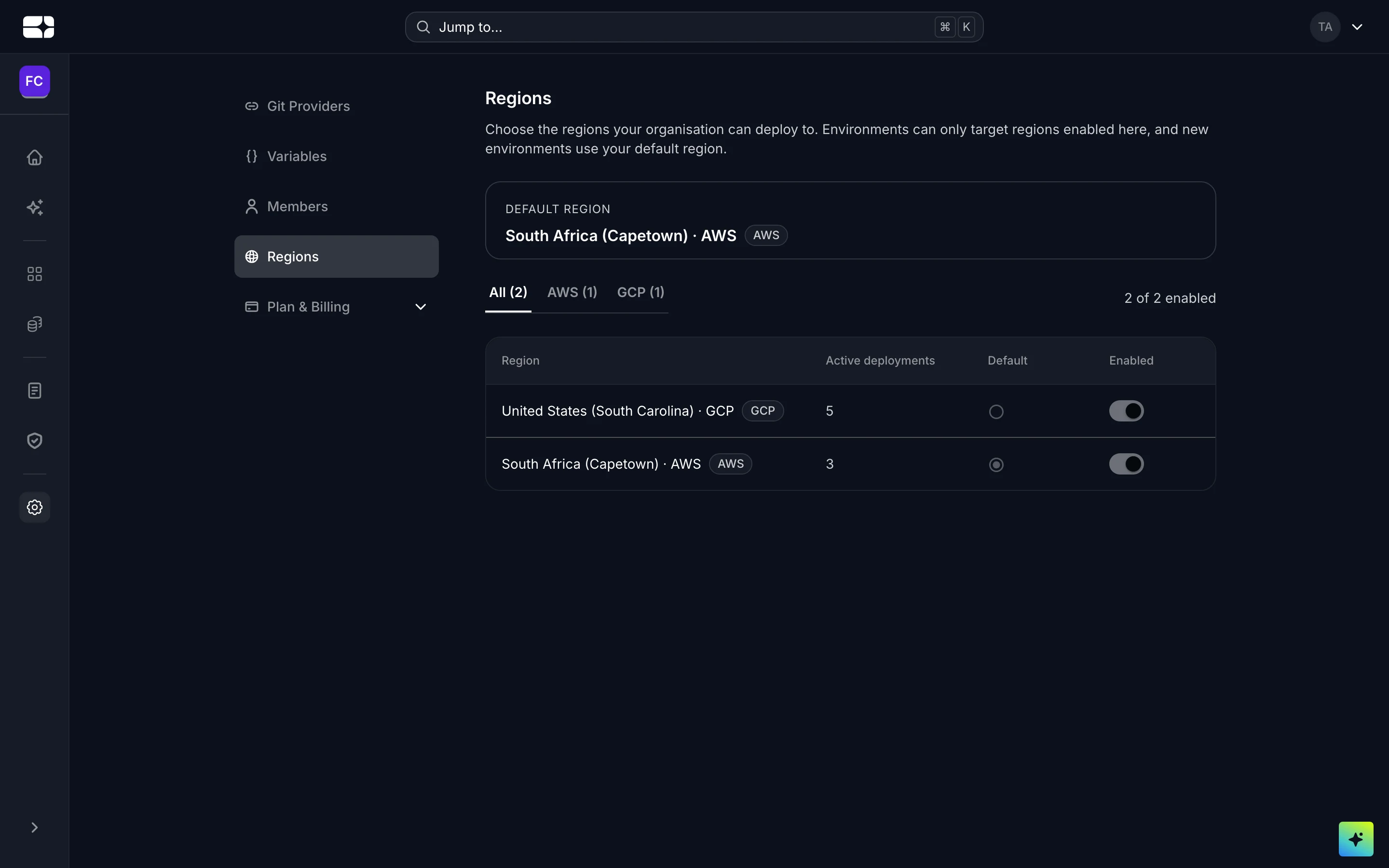Image resolution: width=1389 pixels, height=868 pixels.
Task: Open the shield check icon in sidebar
Action: pyautogui.click(x=34, y=441)
